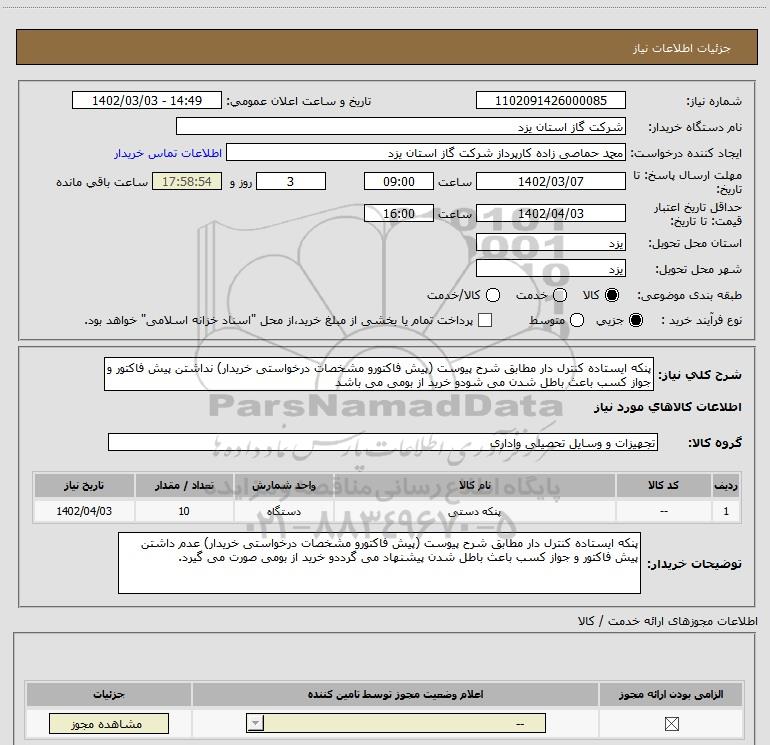Viewport: 770px width, 745px height.
Task: Click the مشاهده مجوز button
Action: (x=109, y=724)
